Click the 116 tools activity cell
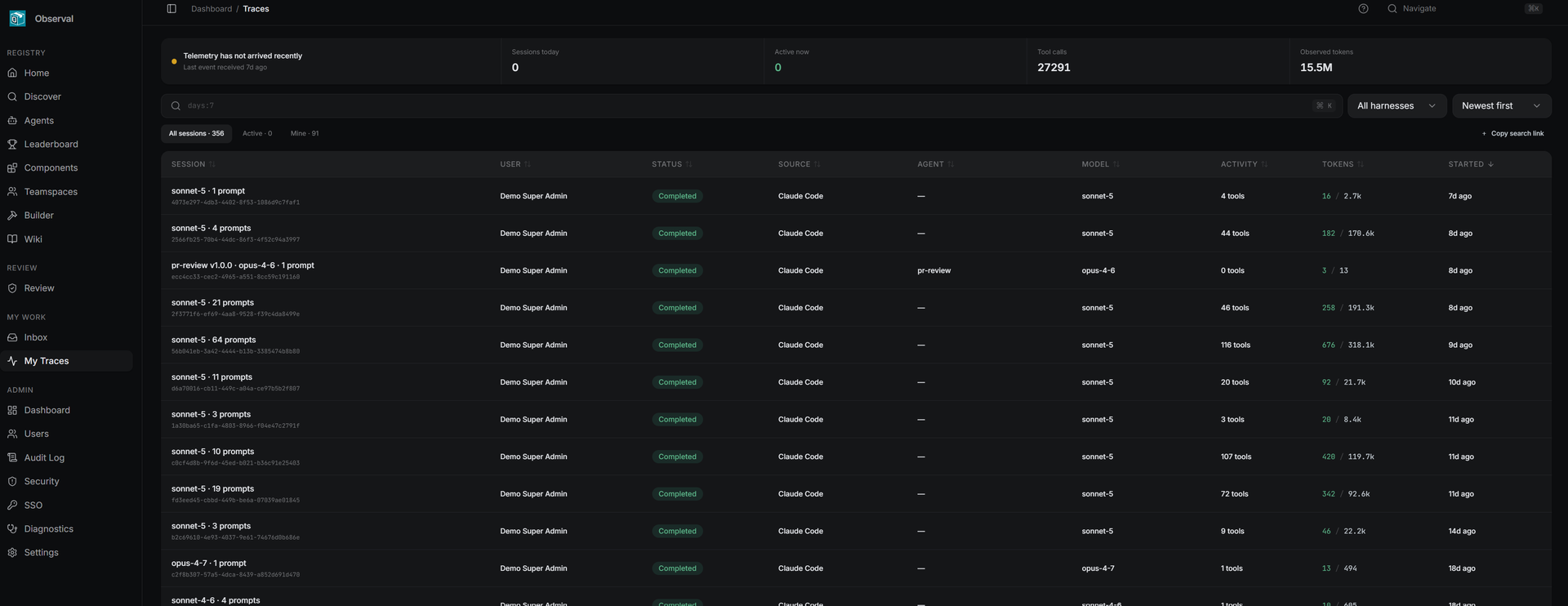The width and height of the screenshot is (1568, 606). click(x=1236, y=345)
